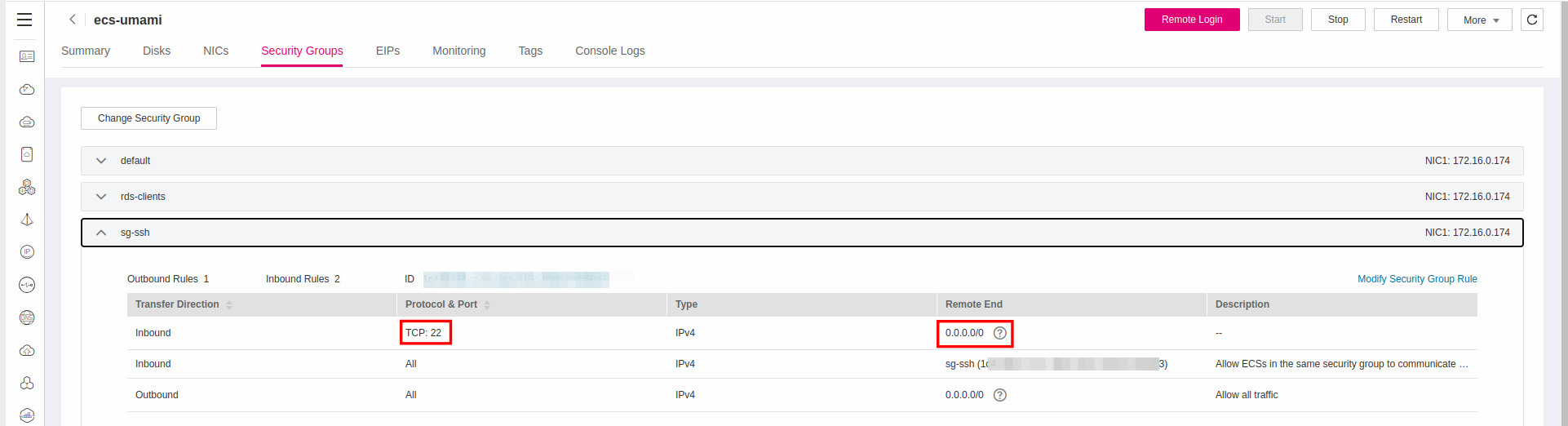Expand the default security group
The width and height of the screenshot is (1568, 426).
click(x=101, y=161)
